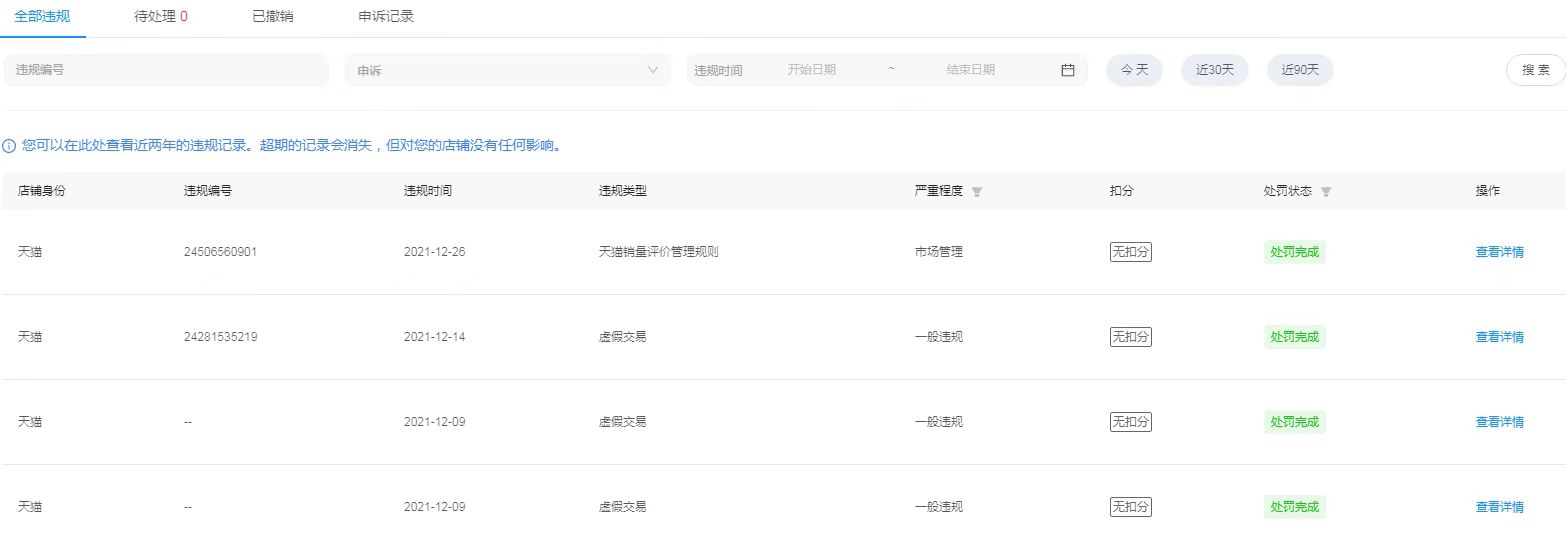
Task: Select the 今天 quick filter
Action: [1134, 70]
